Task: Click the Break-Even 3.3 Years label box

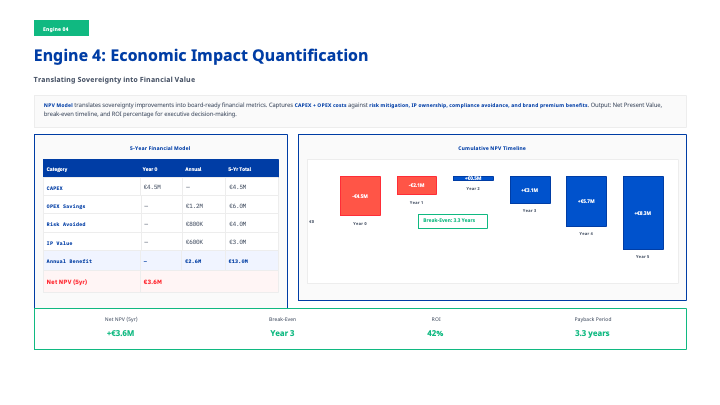Action: (452, 220)
